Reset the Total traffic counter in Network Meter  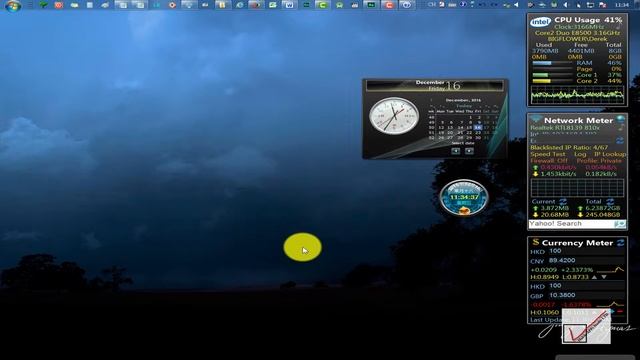tap(610, 202)
